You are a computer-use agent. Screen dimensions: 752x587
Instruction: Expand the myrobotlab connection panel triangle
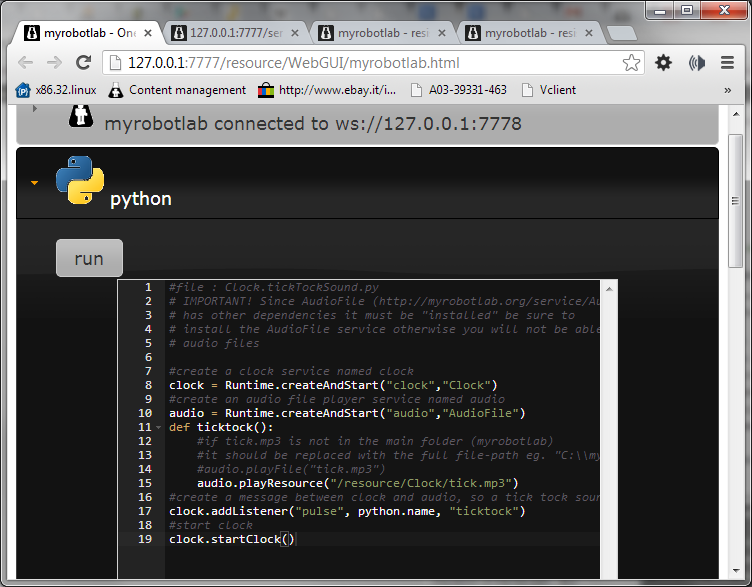click(35, 108)
